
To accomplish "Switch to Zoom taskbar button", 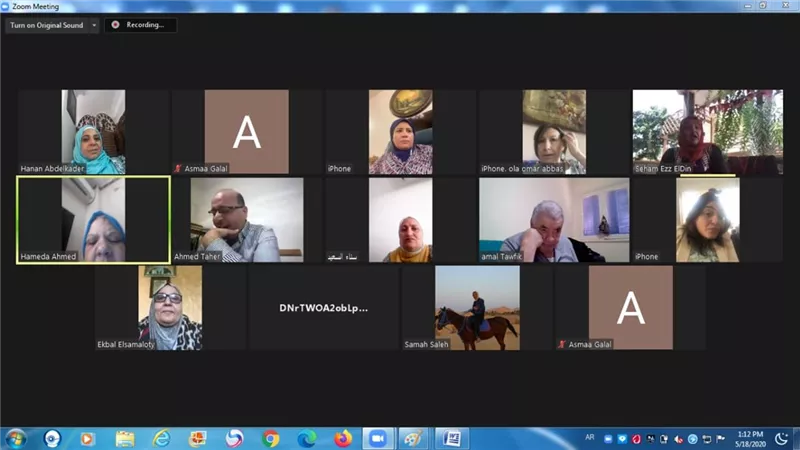I will [x=378, y=439].
